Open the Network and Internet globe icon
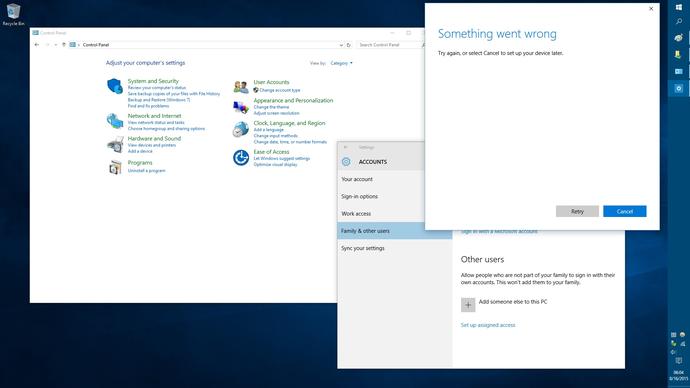Image resolution: width=690 pixels, height=388 pixels. tap(115, 121)
